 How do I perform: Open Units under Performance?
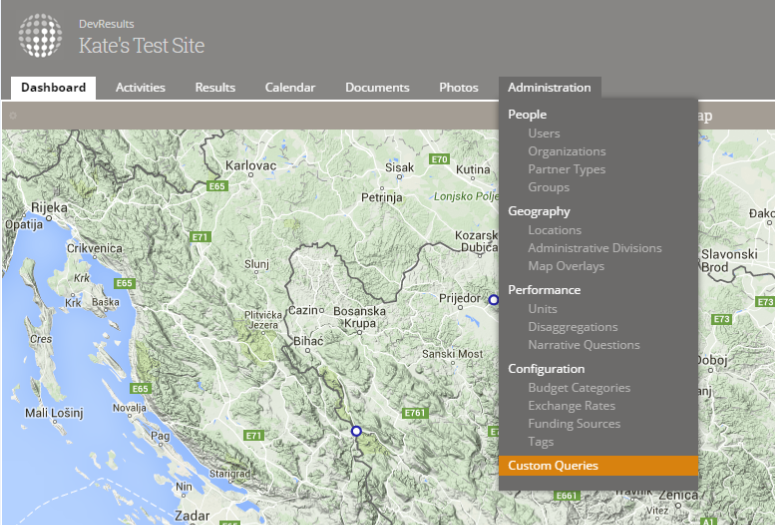point(542,309)
